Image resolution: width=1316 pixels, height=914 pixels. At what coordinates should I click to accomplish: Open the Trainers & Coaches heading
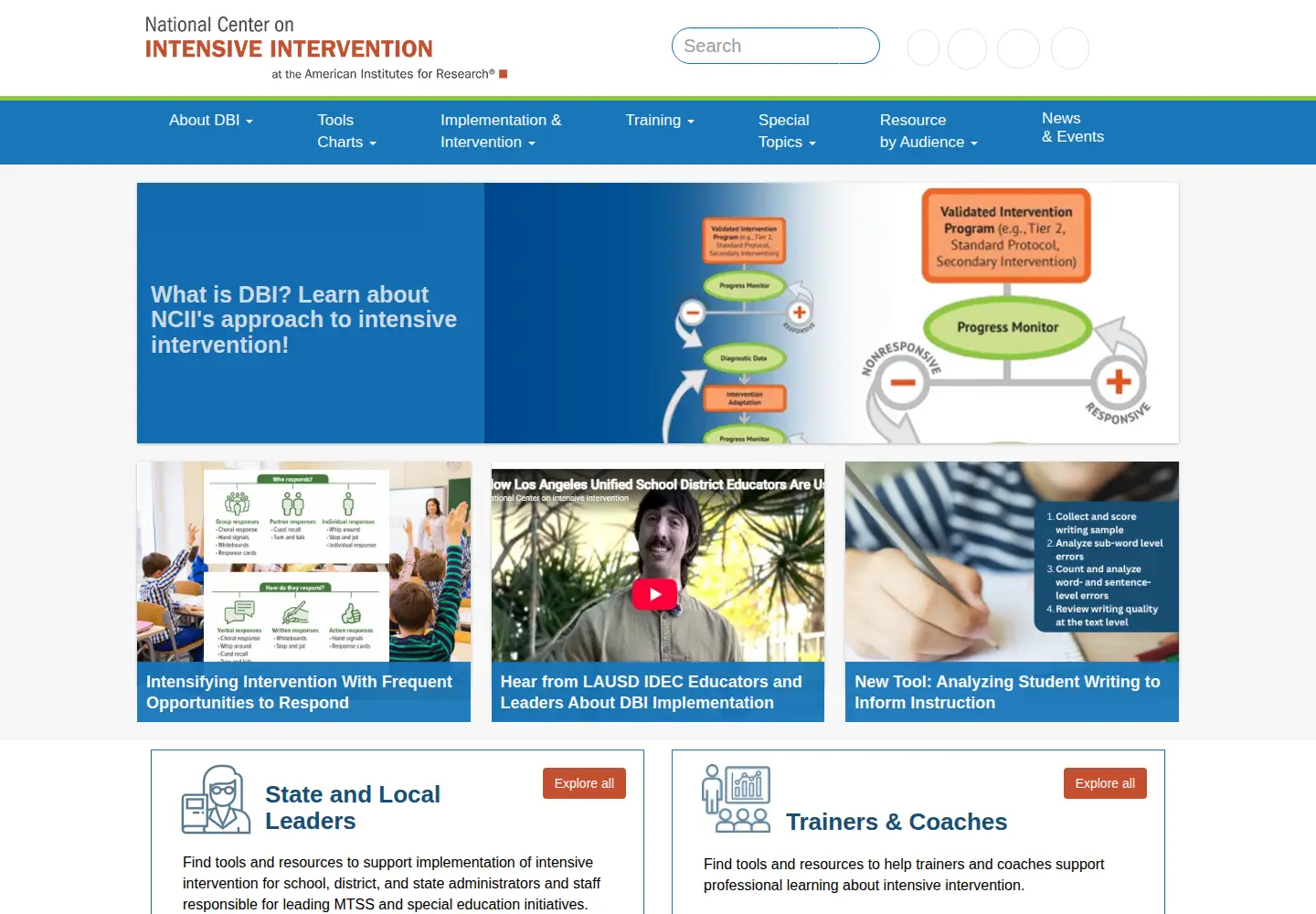coord(897,822)
